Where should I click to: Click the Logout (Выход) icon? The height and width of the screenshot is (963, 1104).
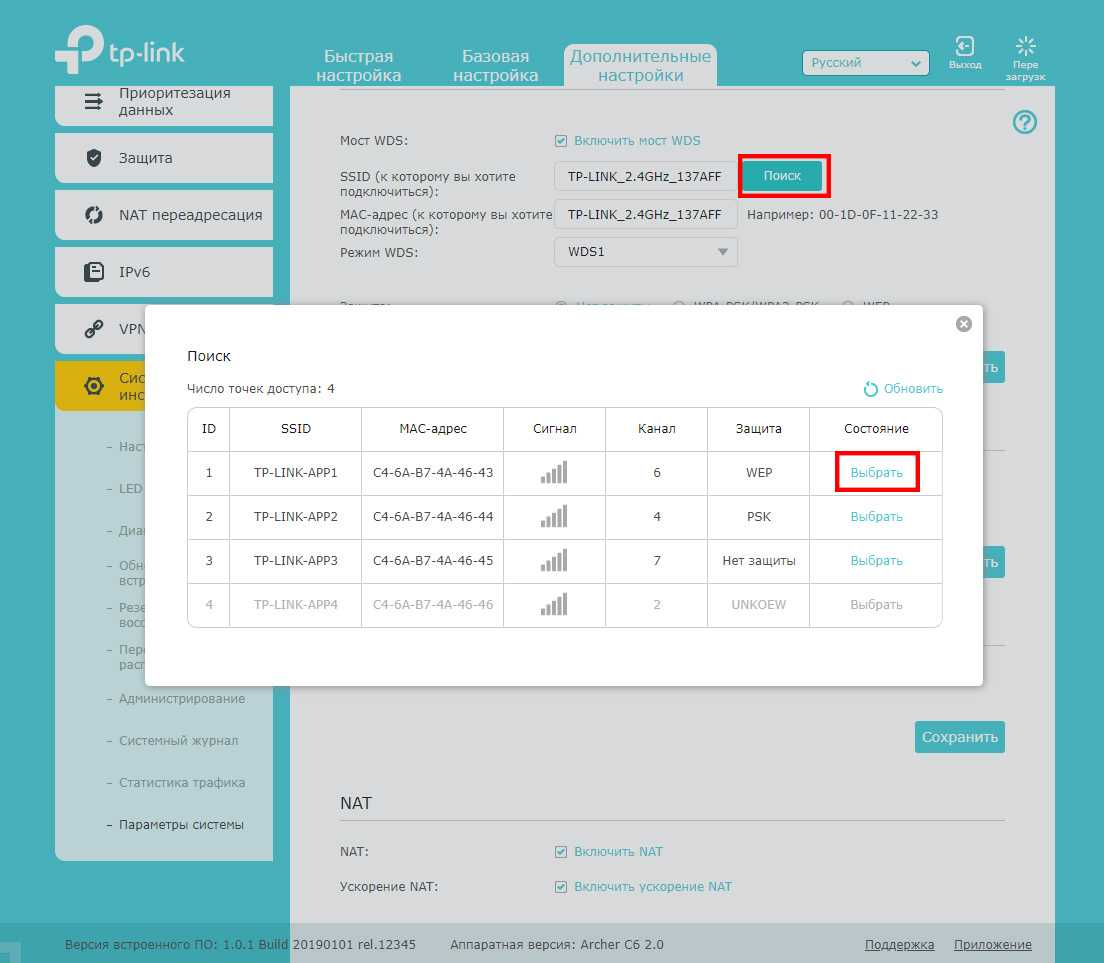965,47
